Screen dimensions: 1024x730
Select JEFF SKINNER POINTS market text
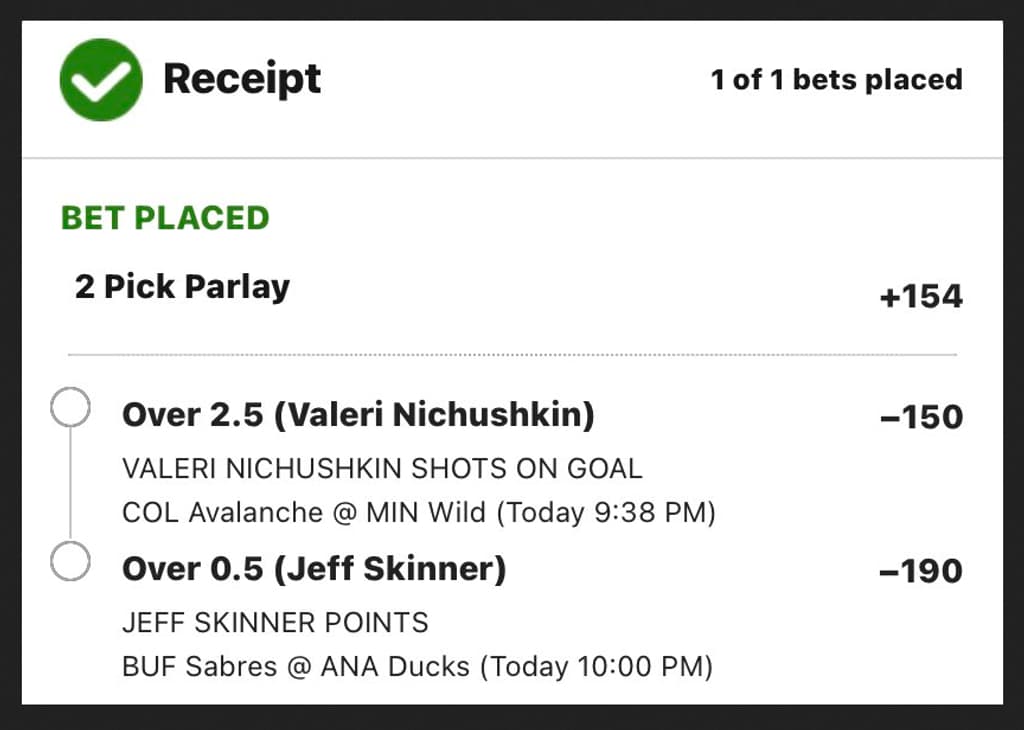point(275,622)
